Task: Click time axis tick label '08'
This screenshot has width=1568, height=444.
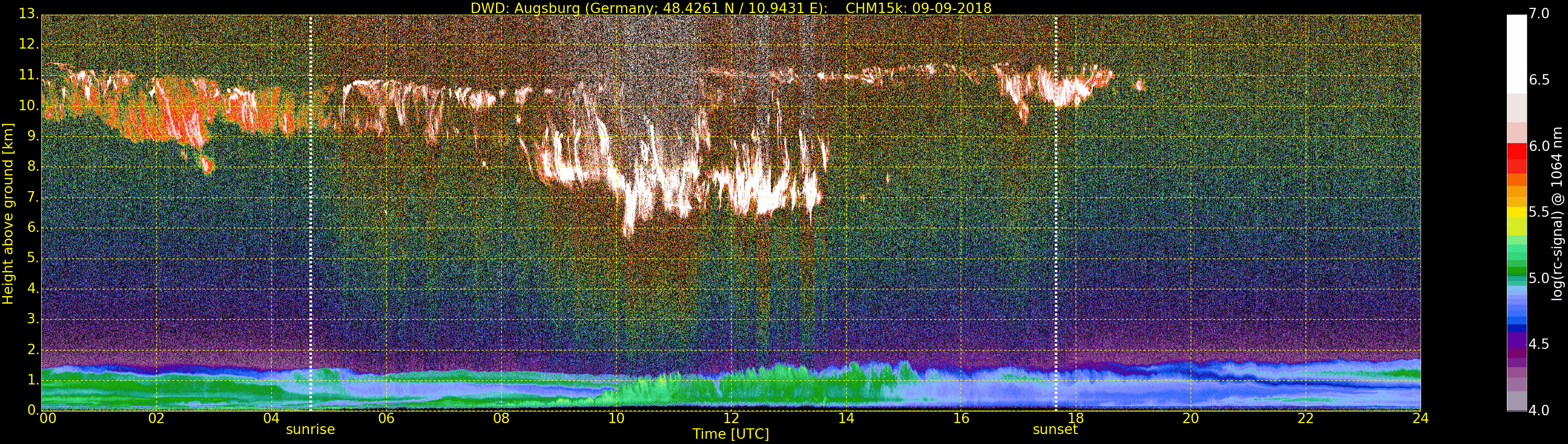Action: coord(501,418)
